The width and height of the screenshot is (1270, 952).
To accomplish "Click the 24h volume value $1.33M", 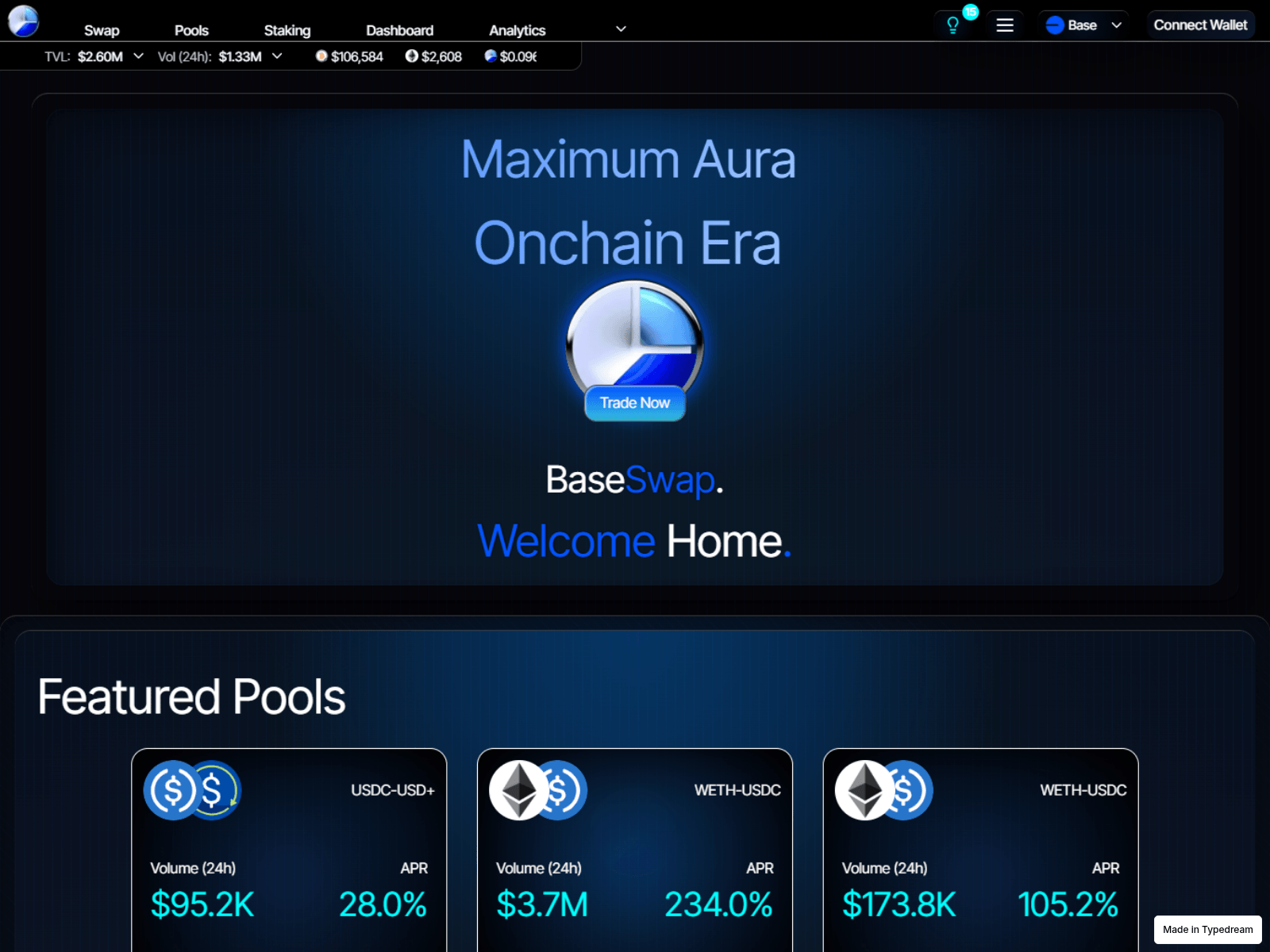I will point(241,56).
